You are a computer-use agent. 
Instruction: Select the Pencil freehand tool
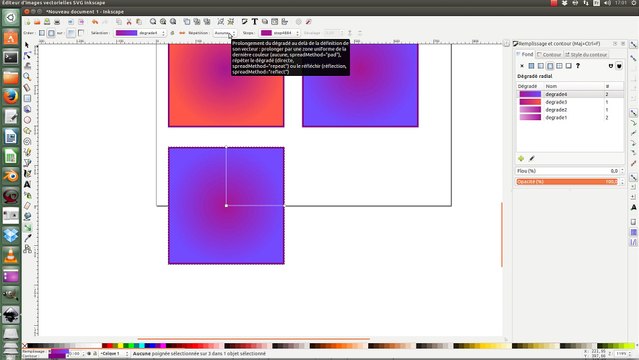[x=27, y=152]
